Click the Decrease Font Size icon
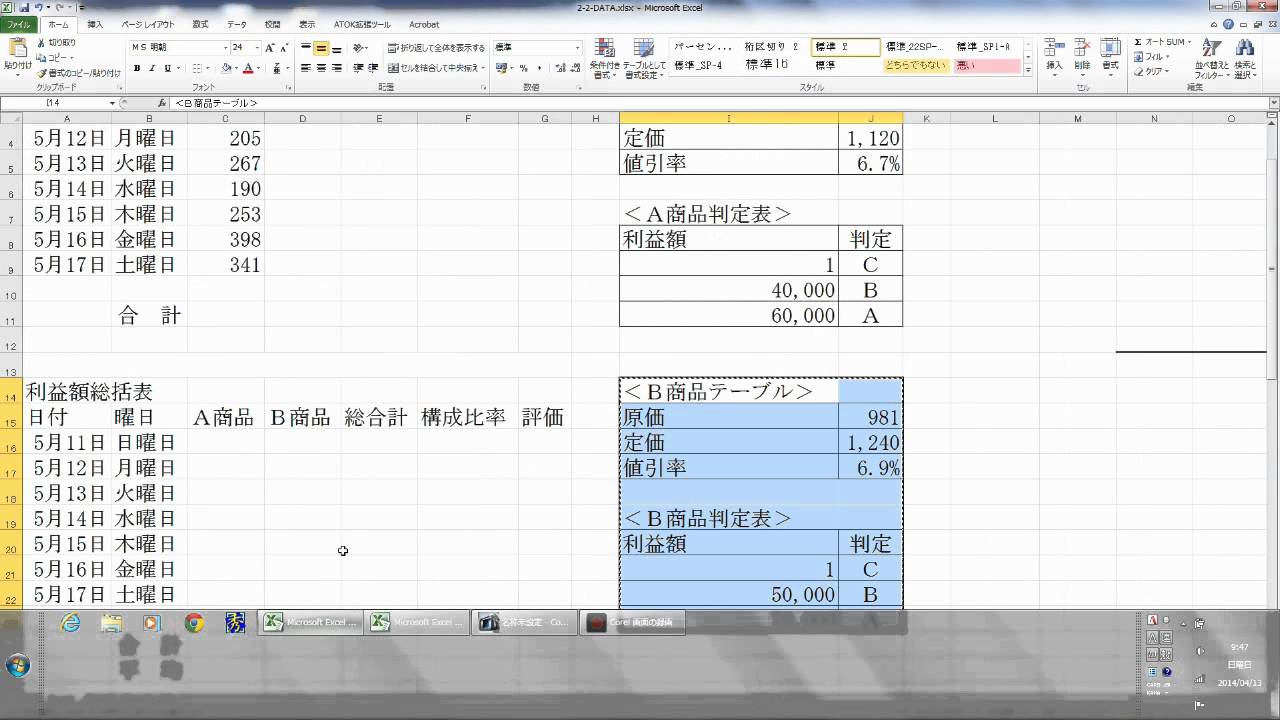 point(284,47)
